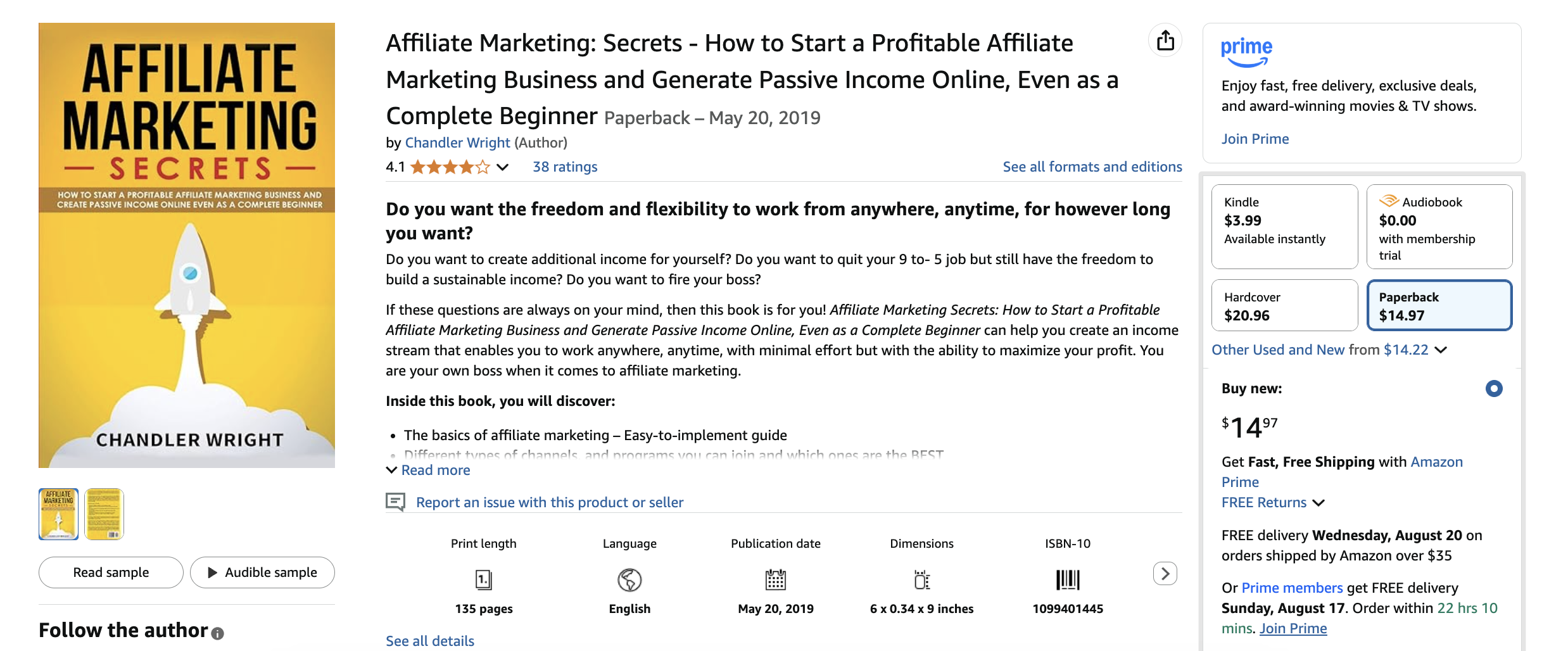
Task: Select the Kindle format option
Action: click(1284, 227)
